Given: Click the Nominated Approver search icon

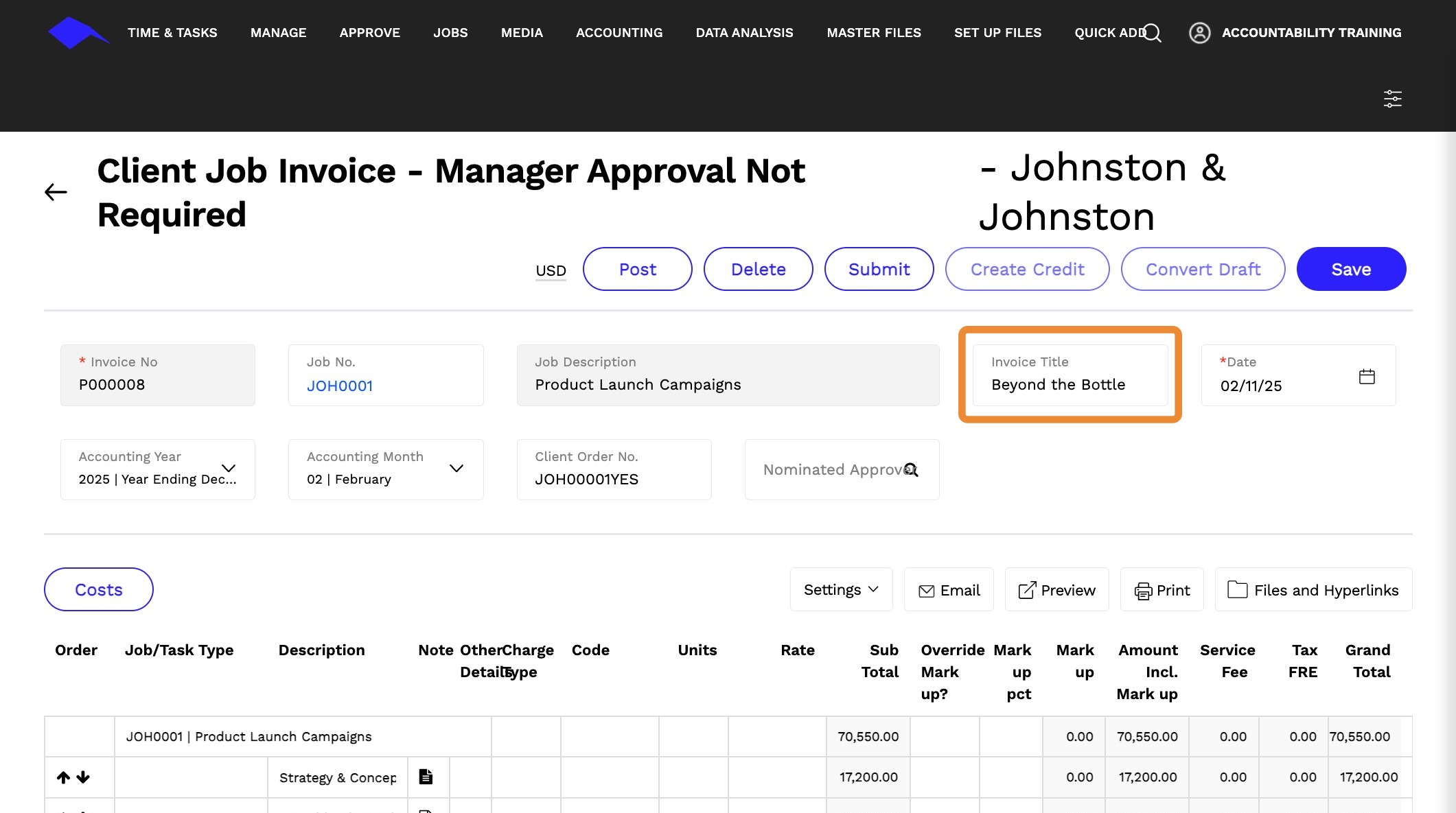Looking at the screenshot, I should tap(911, 470).
